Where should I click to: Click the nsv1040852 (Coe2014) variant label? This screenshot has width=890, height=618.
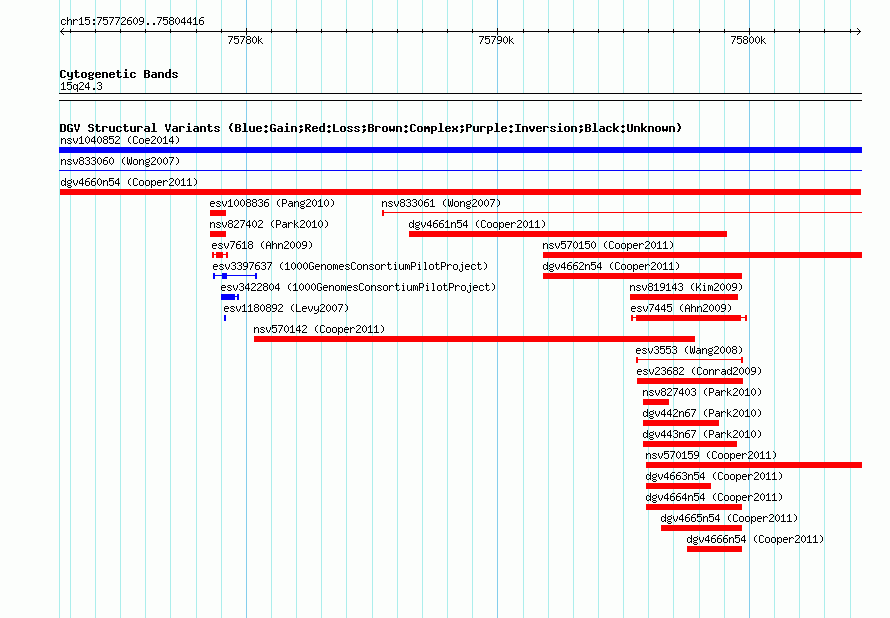pyautogui.click(x=120, y=140)
